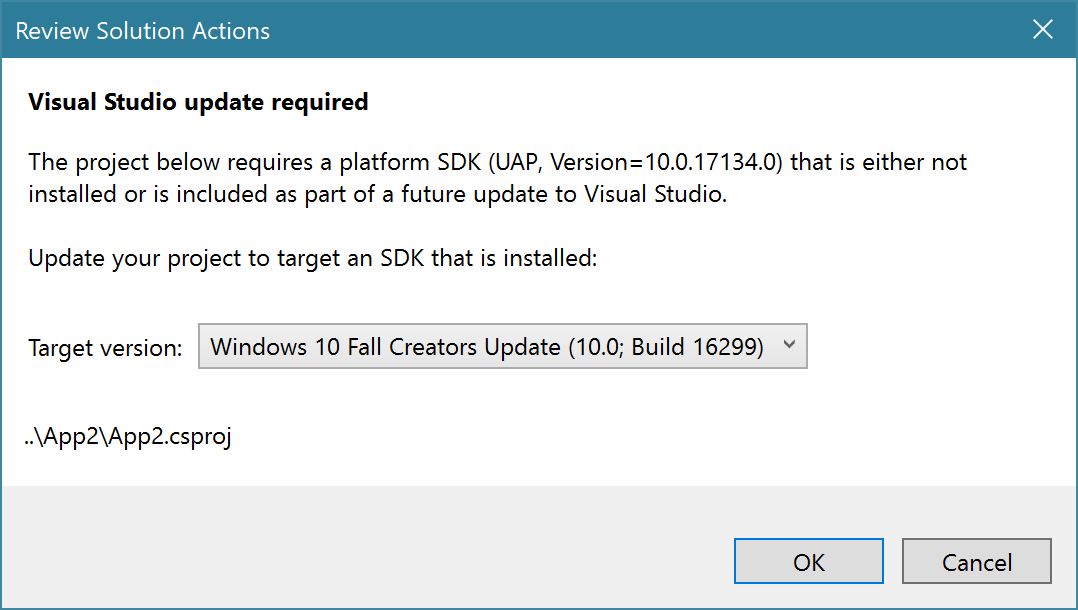Confirm the update by clicking OK

(808, 561)
